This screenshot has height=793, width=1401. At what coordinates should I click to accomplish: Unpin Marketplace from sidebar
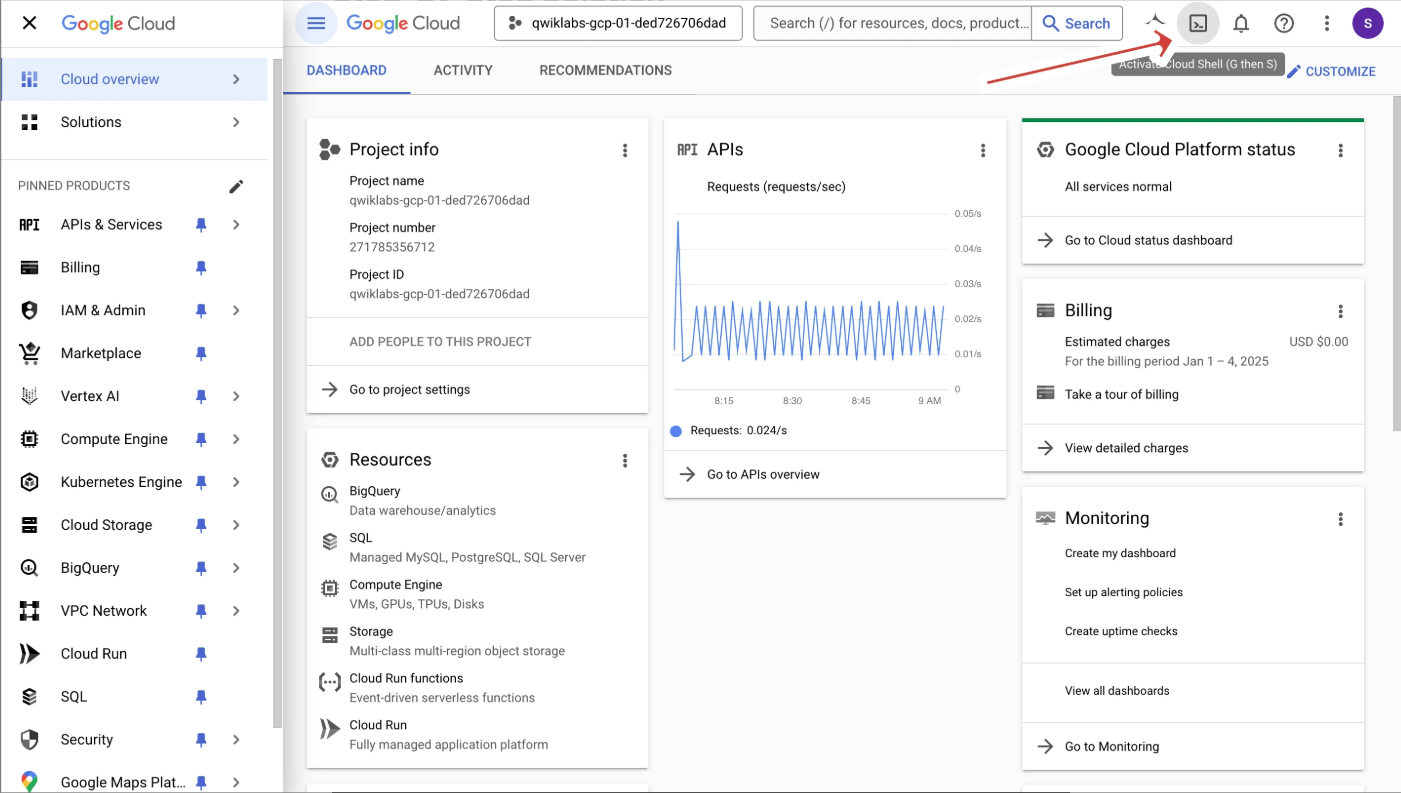pos(201,354)
